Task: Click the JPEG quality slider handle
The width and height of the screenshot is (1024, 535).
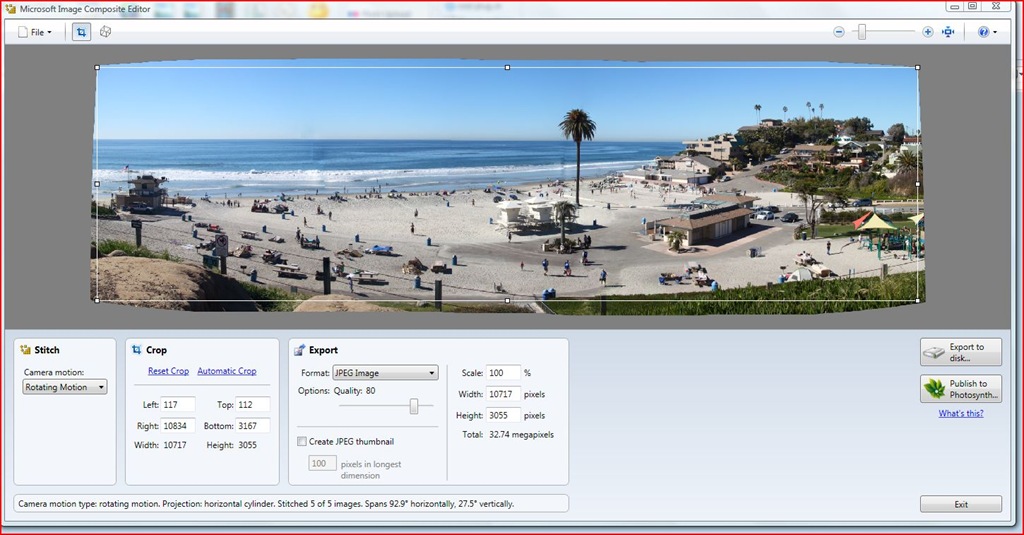Action: tap(413, 406)
